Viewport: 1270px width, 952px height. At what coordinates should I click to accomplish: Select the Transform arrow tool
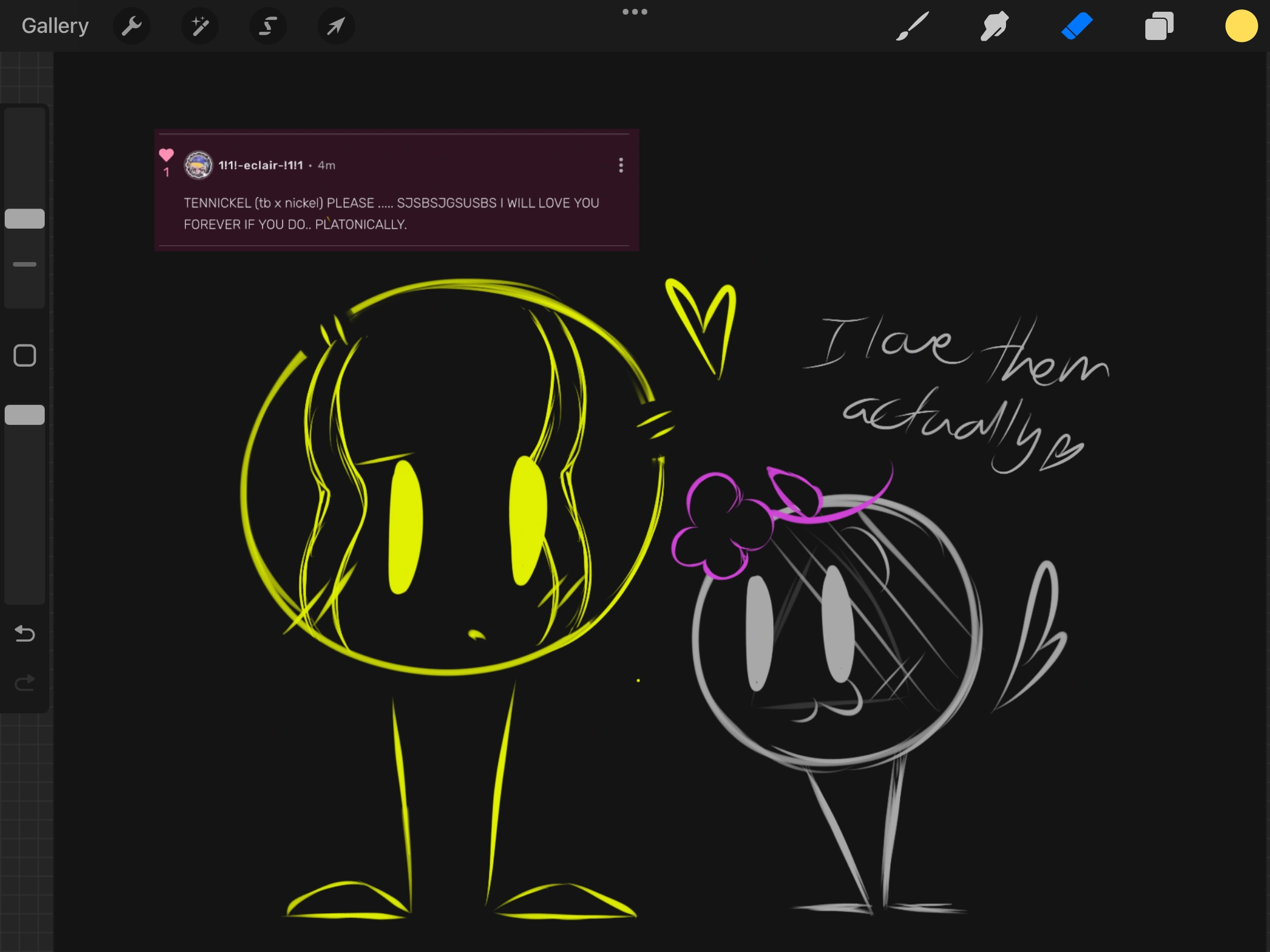(x=336, y=26)
